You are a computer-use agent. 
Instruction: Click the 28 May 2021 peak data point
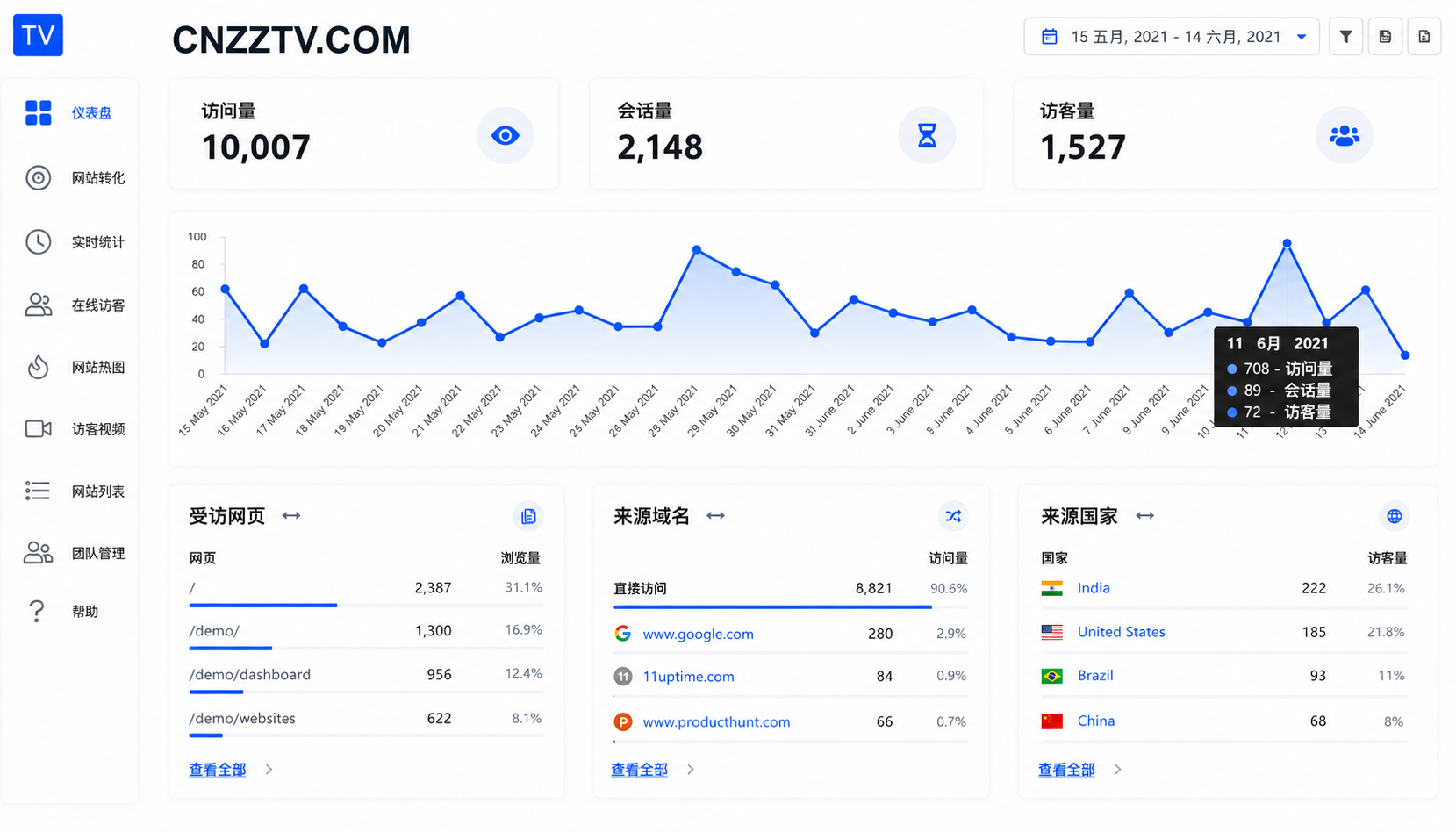697,250
